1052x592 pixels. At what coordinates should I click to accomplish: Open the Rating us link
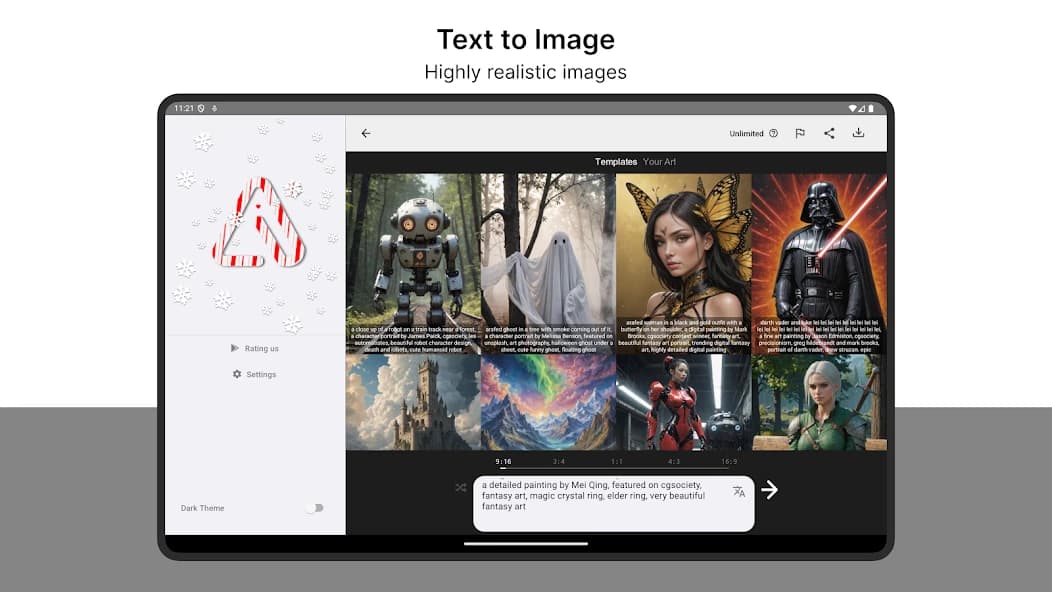click(262, 348)
